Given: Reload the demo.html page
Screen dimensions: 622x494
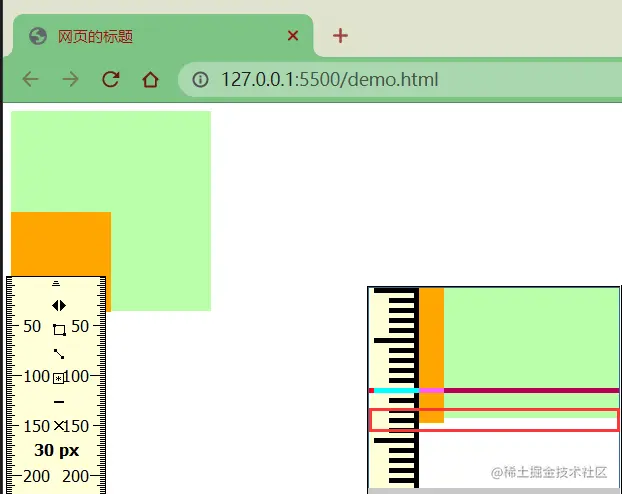Looking at the screenshot, I should click(x=111, y=79).
